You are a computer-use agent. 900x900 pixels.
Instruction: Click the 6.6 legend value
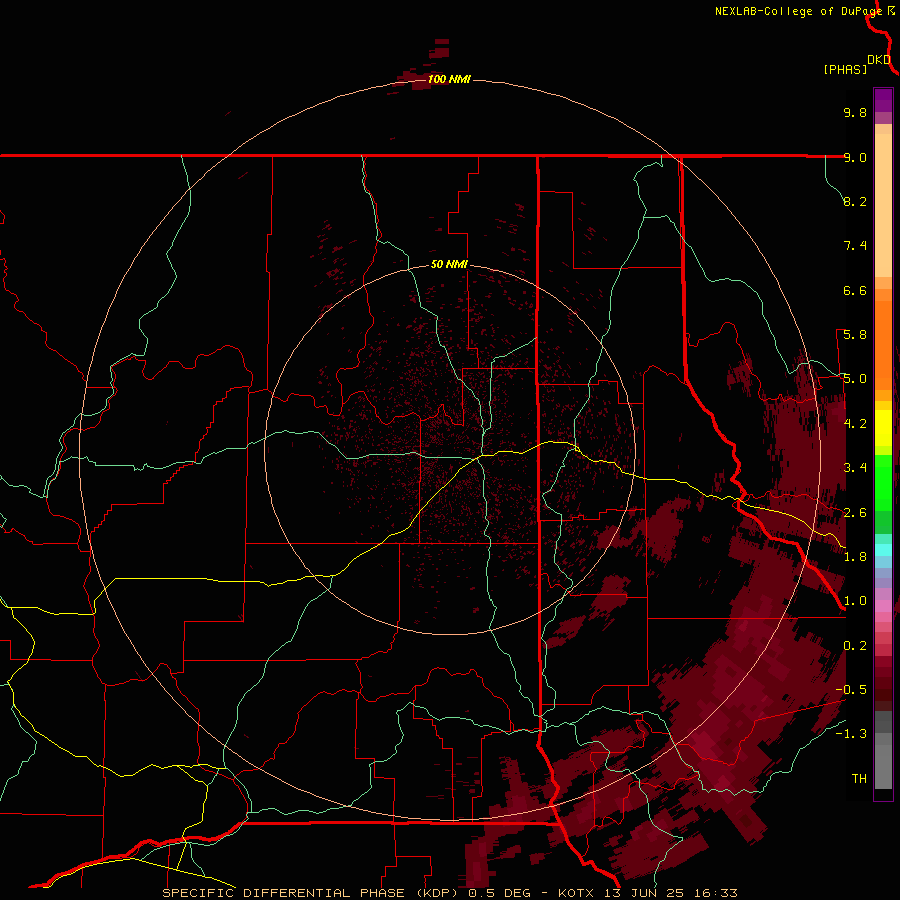[x=855, y=290]
